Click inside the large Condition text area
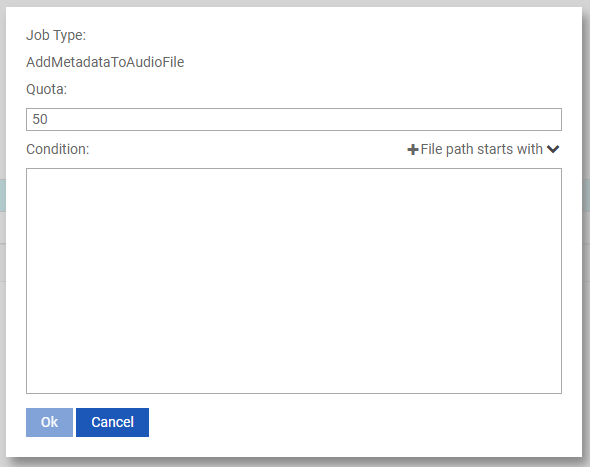The width and height of the screenshot is (590, 467). [x=294, y=281]
